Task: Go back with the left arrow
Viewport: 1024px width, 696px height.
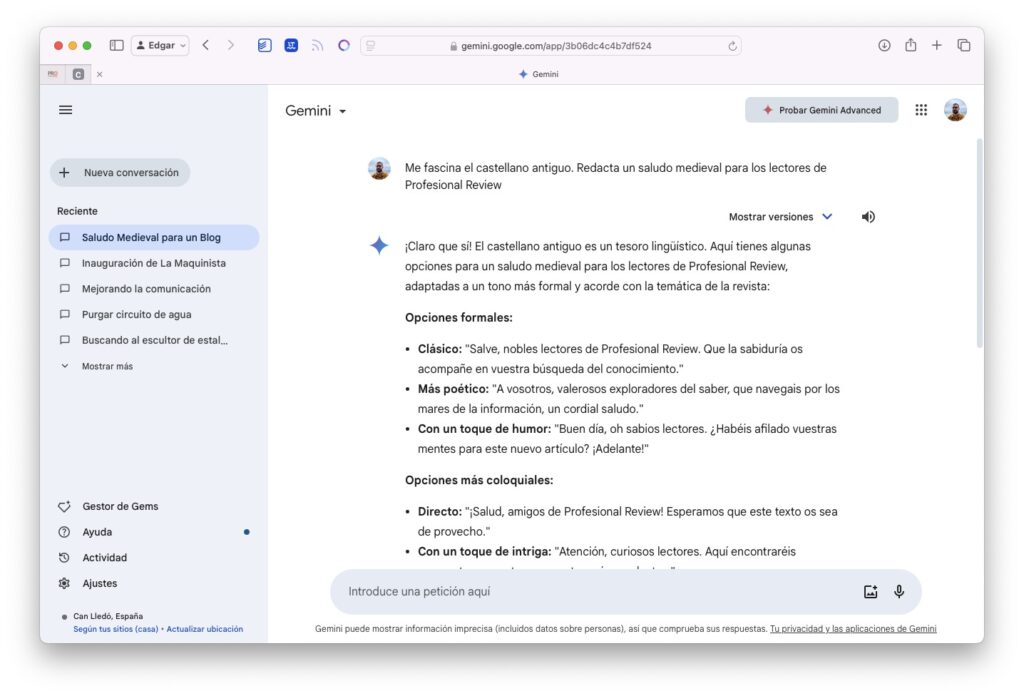Action: (206, 45)
